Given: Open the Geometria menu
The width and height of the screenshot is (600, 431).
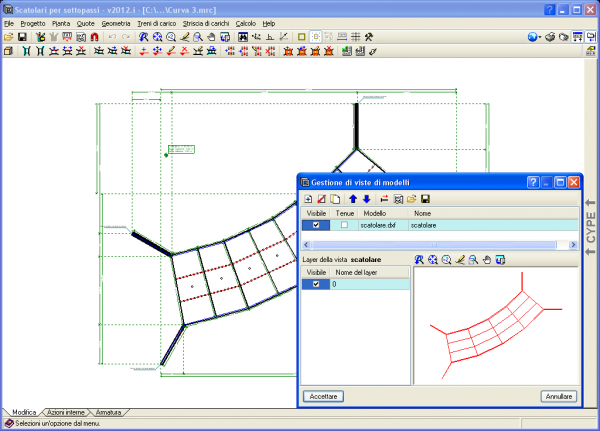Looking at the screenshot, I should (116, 24).
